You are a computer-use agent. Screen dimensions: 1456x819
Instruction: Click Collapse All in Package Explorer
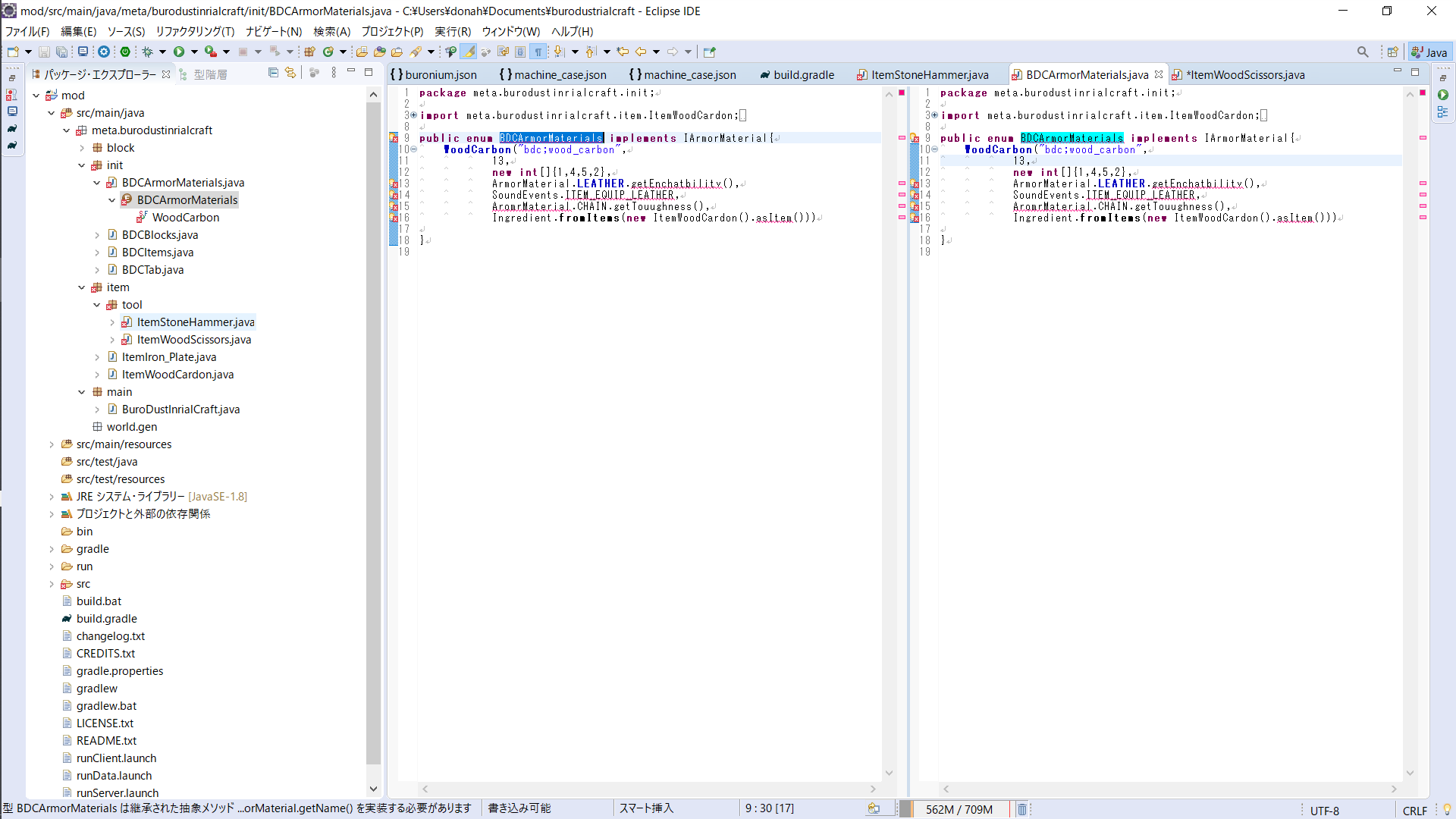[273, 73]
